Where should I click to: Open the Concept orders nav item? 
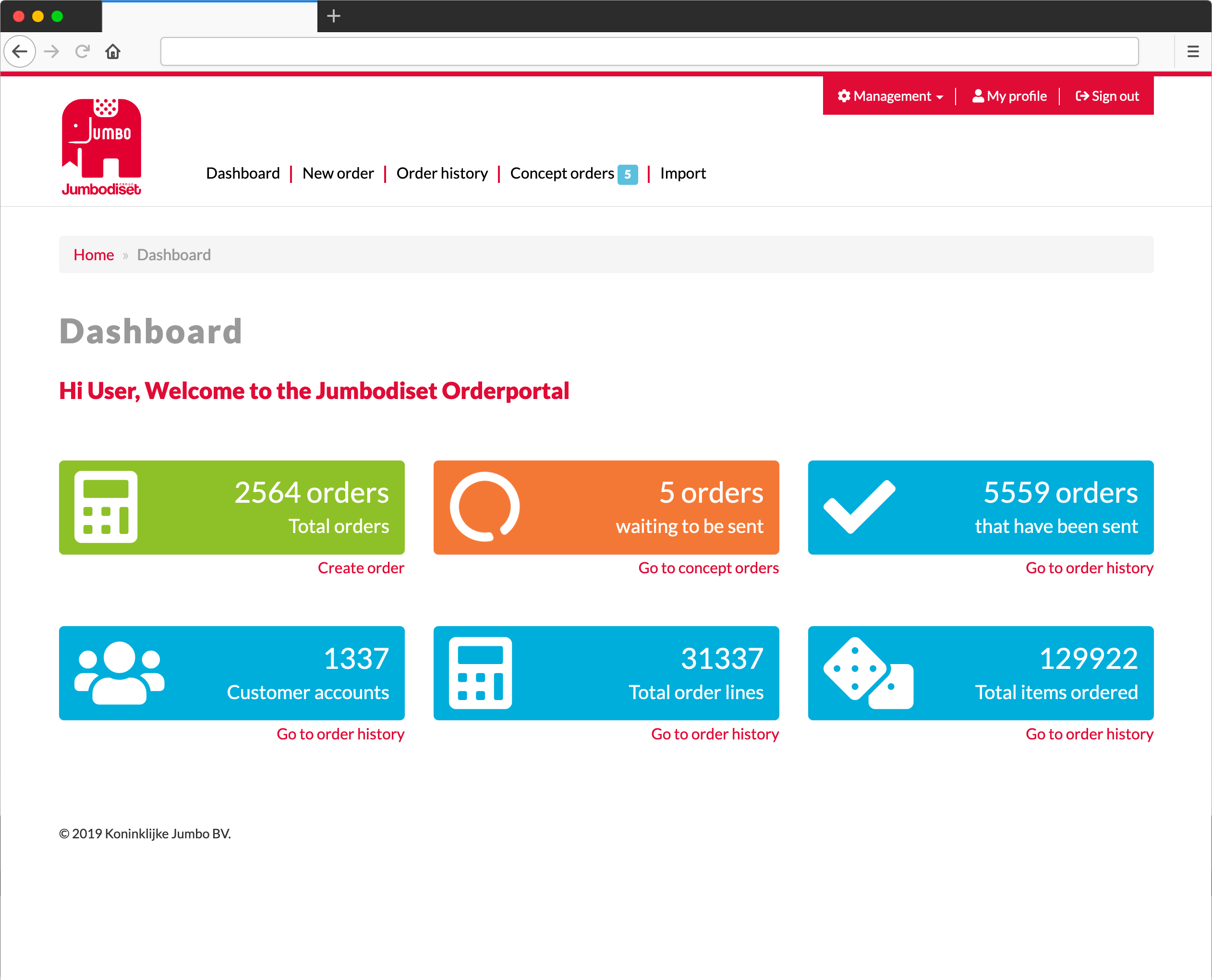(x=562, y=173)
